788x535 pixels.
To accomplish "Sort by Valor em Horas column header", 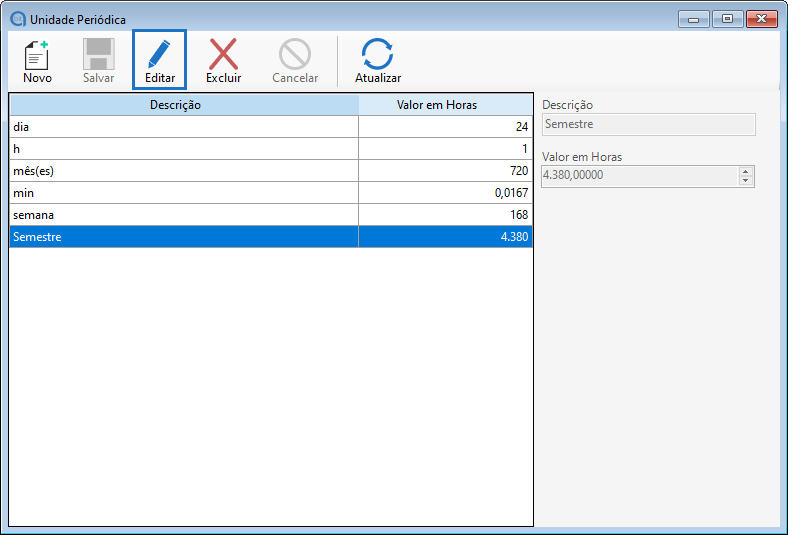I will pos(445,105).
